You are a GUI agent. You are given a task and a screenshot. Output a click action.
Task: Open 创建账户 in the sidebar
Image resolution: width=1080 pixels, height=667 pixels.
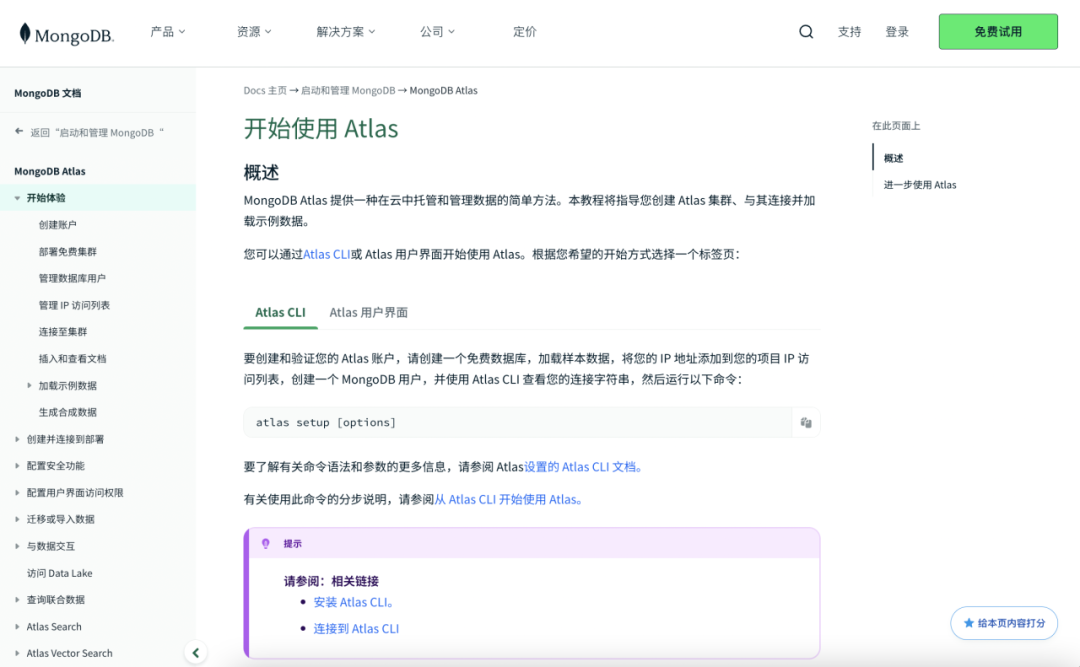58,225
